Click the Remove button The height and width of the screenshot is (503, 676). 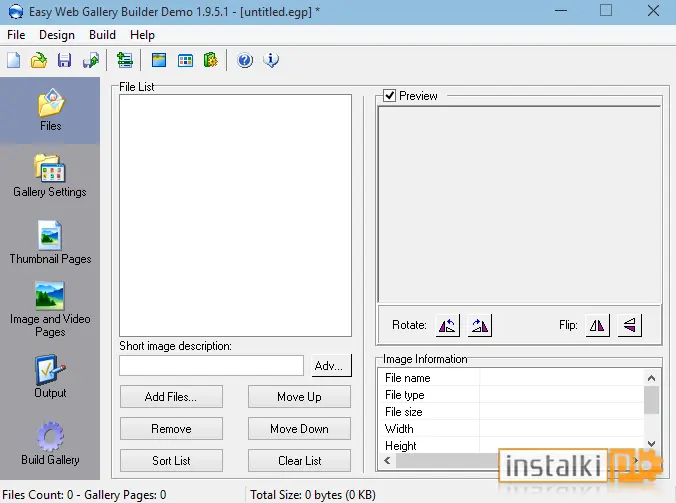171,428
